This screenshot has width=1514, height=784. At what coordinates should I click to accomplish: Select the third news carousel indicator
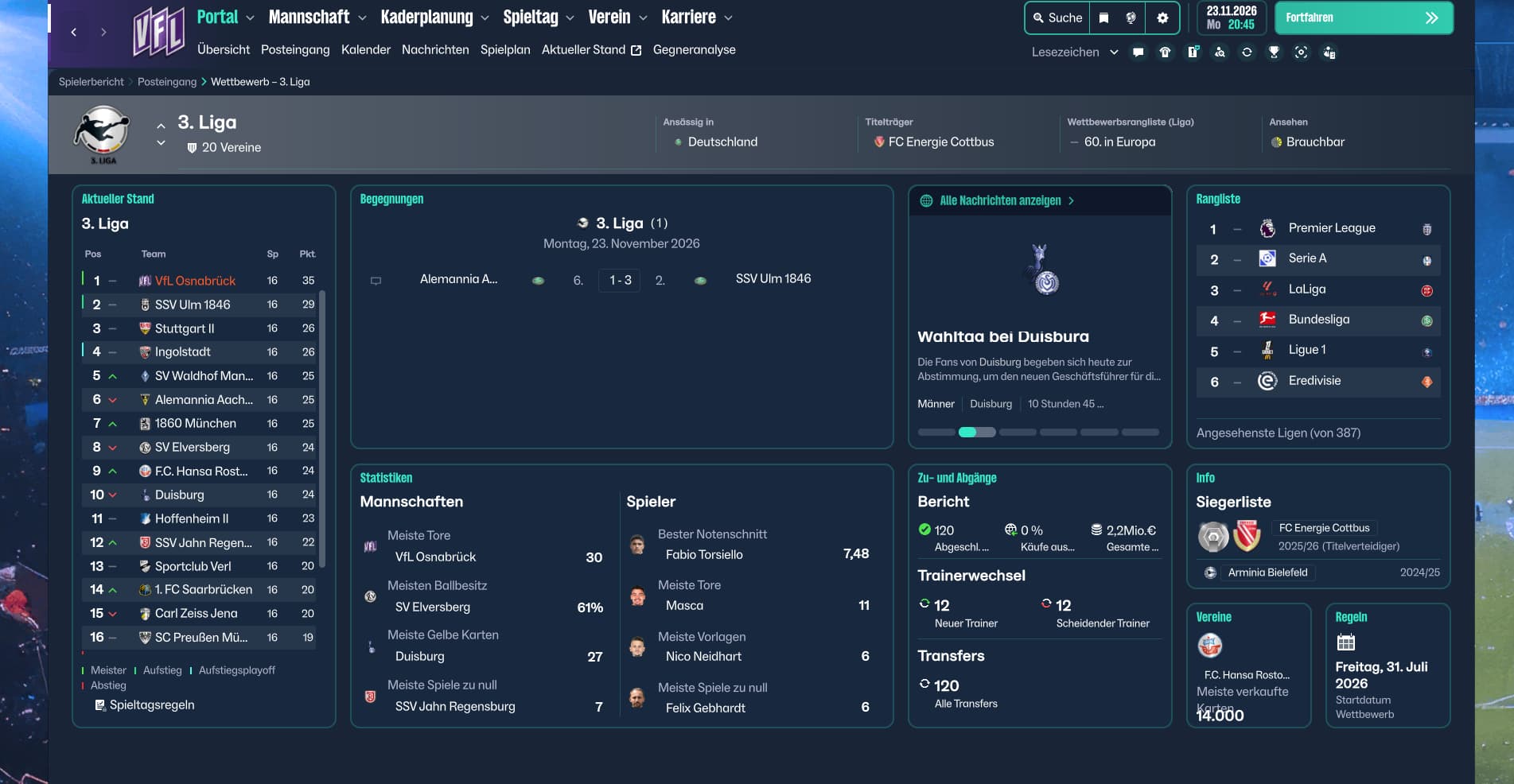coord(1018,432)
